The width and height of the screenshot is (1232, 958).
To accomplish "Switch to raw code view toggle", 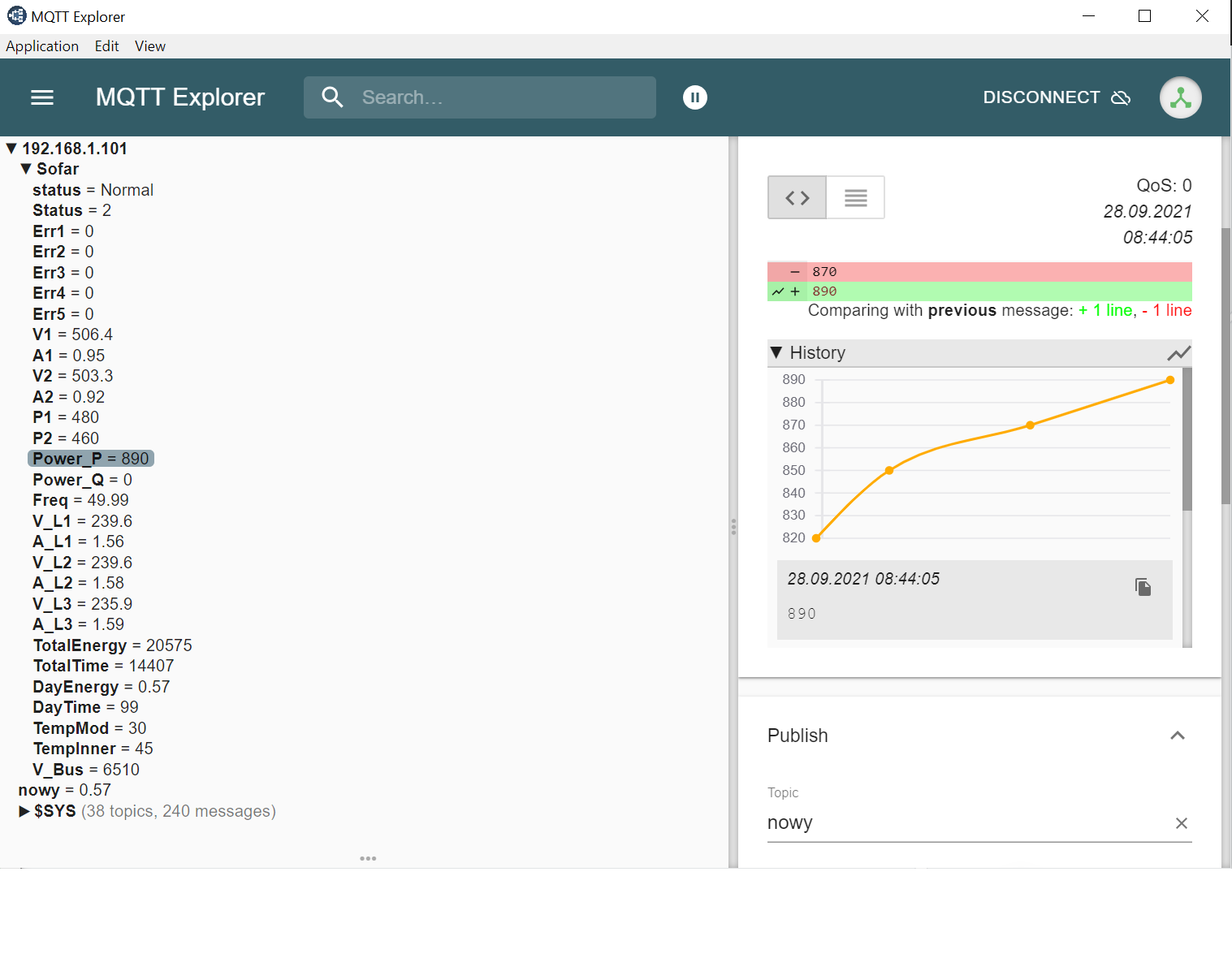I will pos(798,197).
